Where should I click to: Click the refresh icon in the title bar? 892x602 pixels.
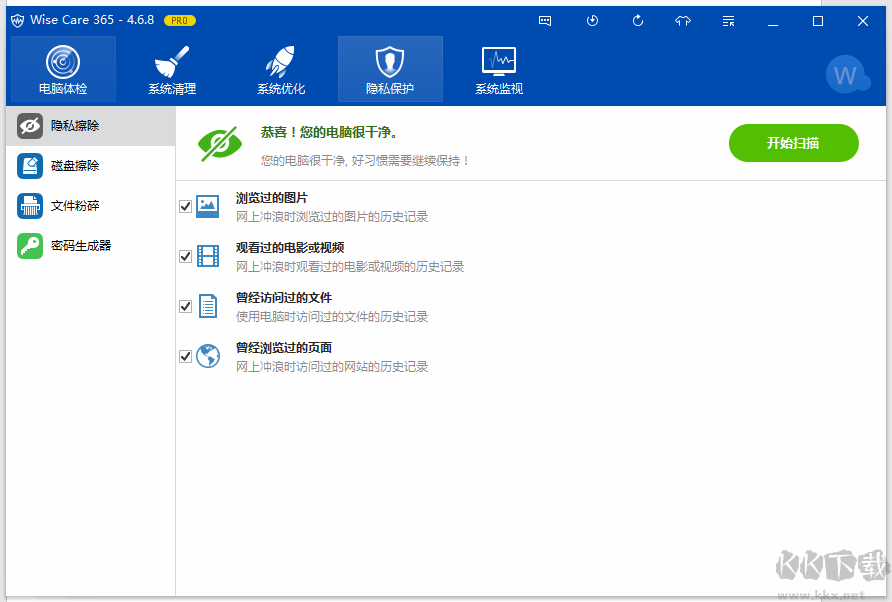(637, 20)
